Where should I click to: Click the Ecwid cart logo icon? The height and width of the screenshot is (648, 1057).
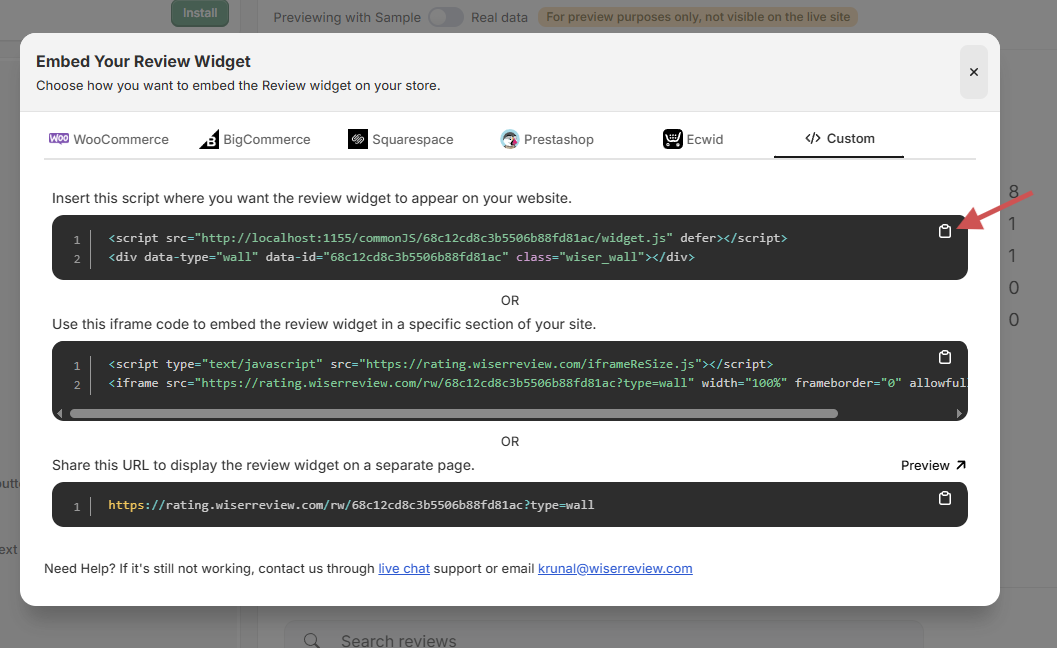pos(673,140)
